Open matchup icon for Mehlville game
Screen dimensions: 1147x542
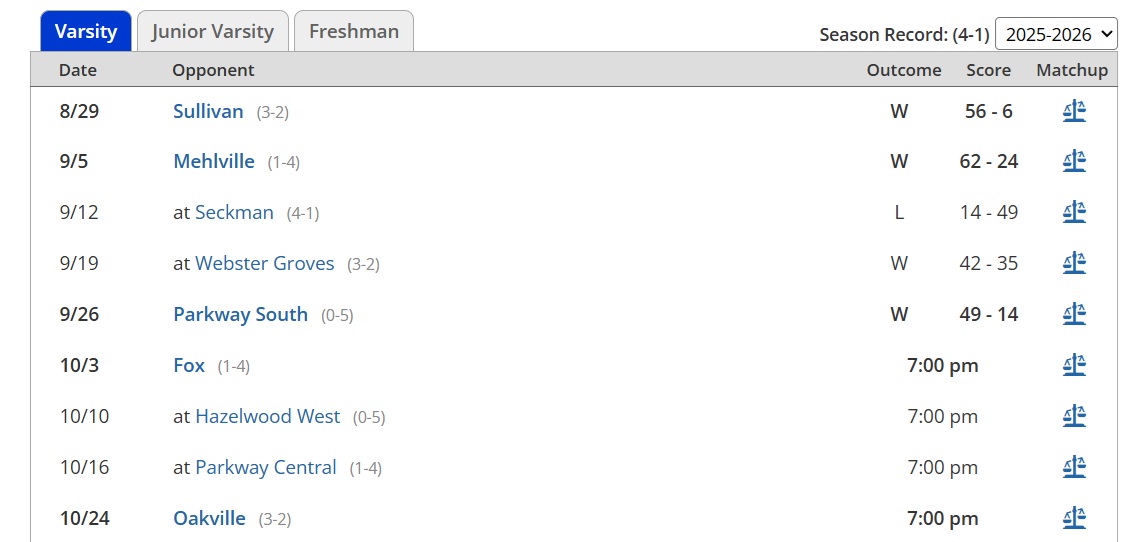(x=1074, y=161)
